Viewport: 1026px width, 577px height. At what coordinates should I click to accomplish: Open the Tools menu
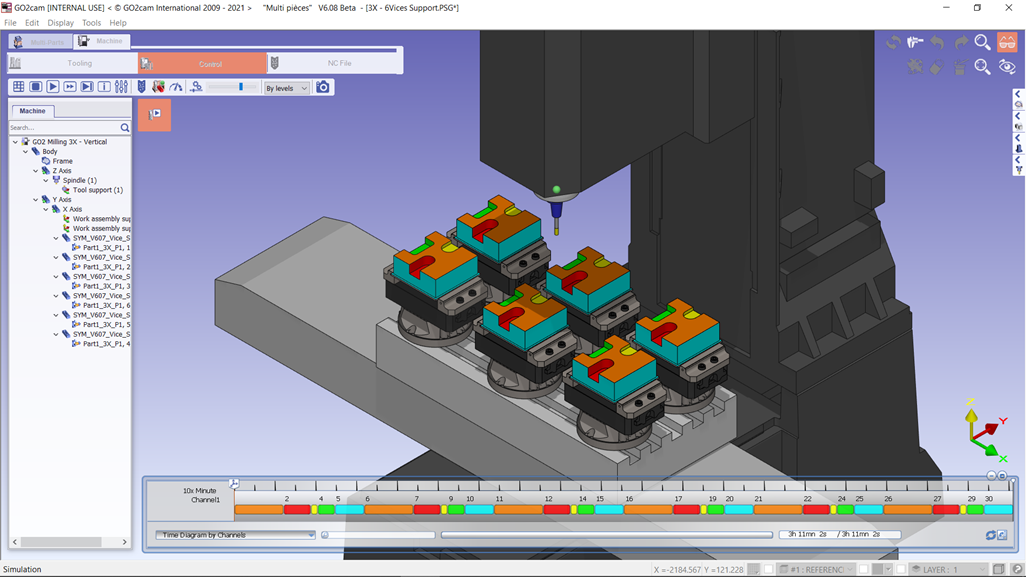point(92,23)
